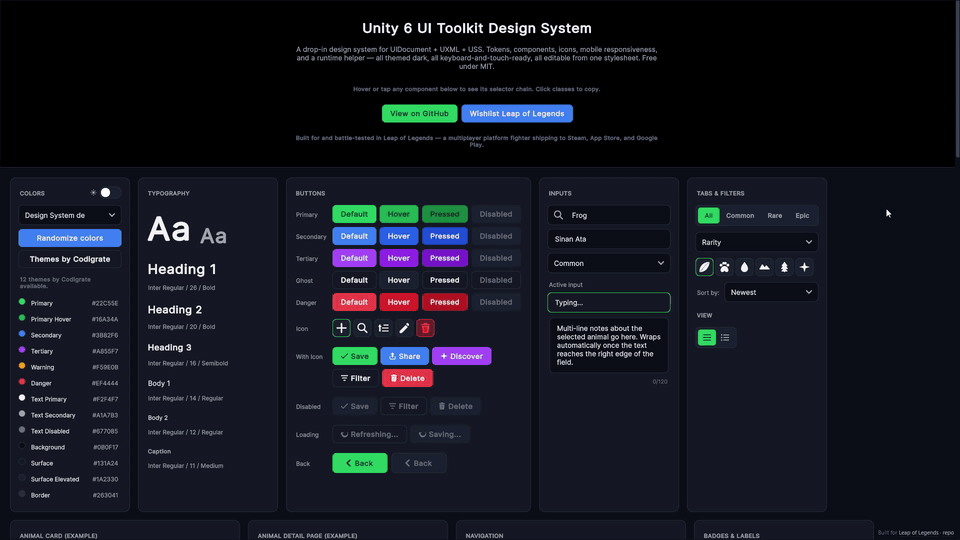
Task: Click the Refreshing loading button
Action: pos(369,435)
